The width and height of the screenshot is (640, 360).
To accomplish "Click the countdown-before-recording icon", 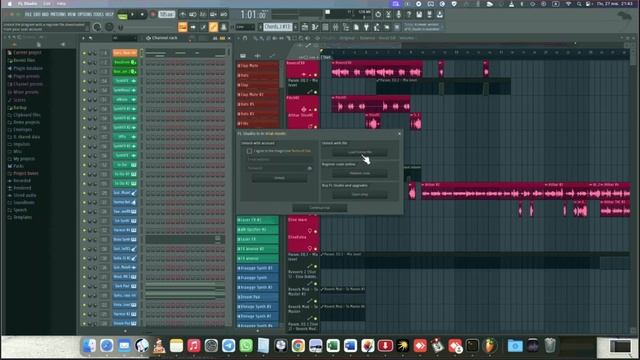I will [203, 14].
